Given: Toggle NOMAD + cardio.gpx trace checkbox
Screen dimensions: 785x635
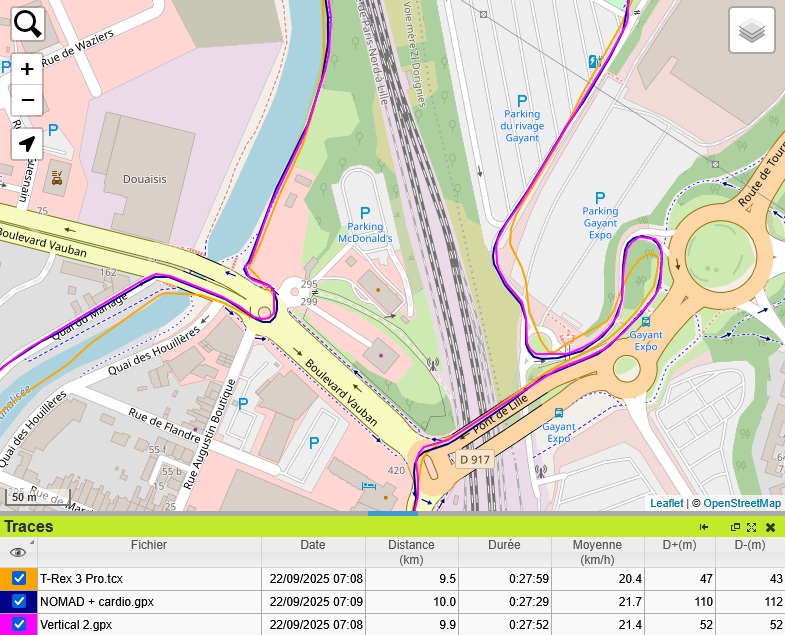Looking at the screenshot, I should pos(19,602).
